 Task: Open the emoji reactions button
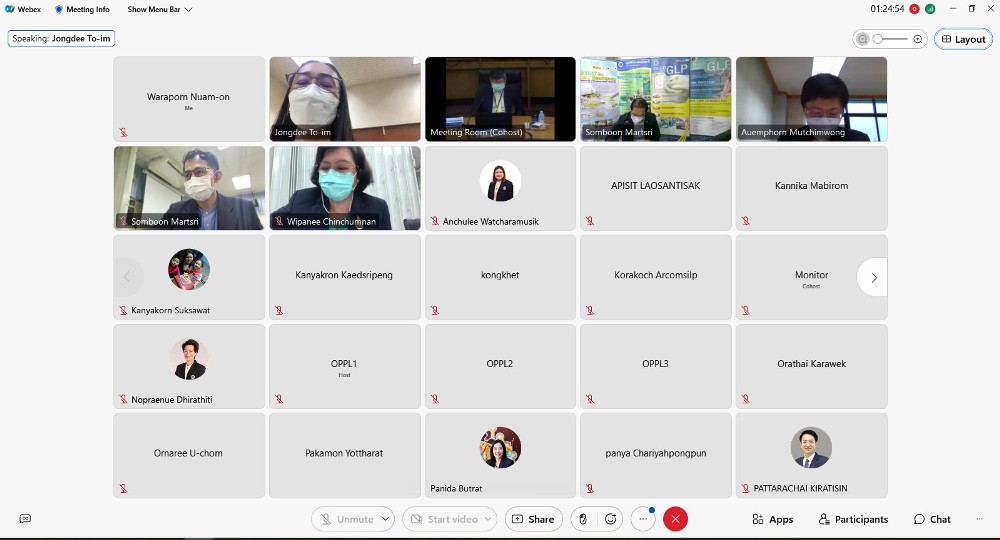click(x=611, y=519)
